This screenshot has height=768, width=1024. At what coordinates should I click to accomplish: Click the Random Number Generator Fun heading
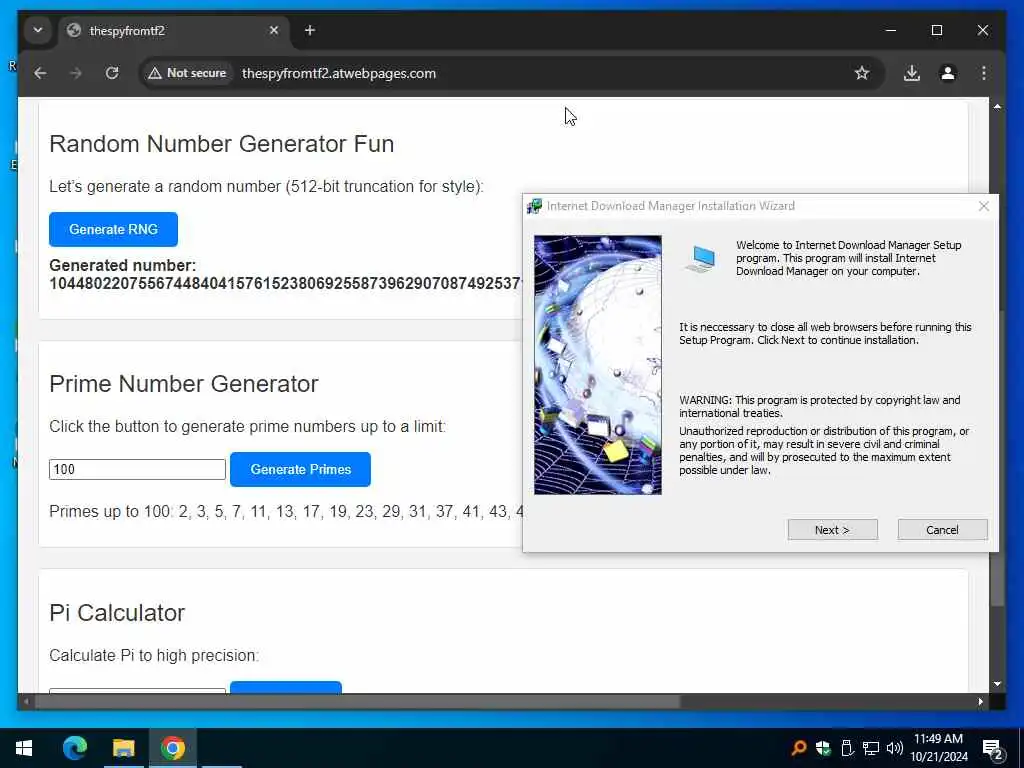[x=221, y=144]
